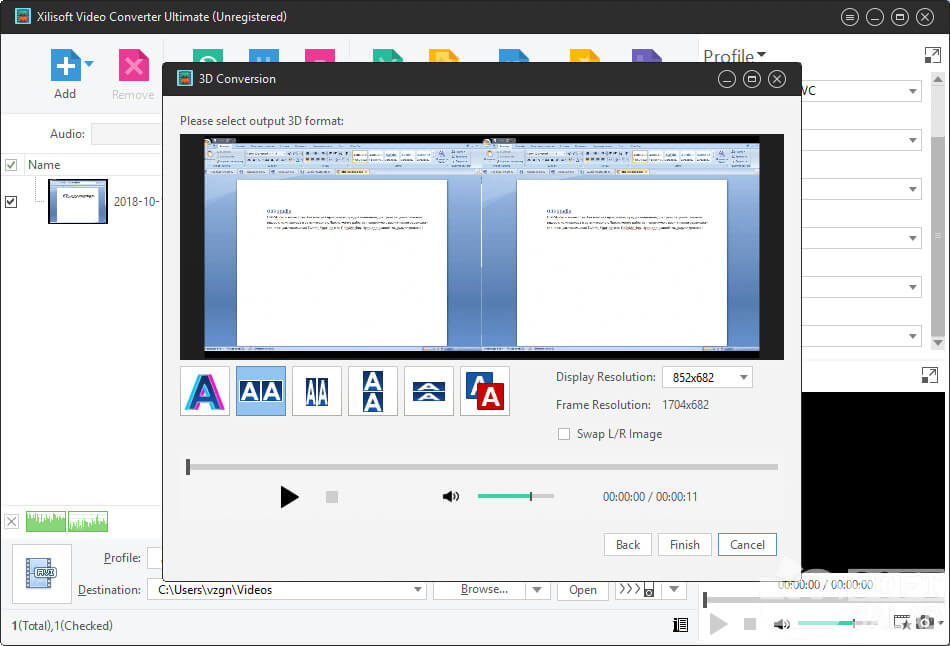
Task: Click the Open destination button
Action: [583, 590]
